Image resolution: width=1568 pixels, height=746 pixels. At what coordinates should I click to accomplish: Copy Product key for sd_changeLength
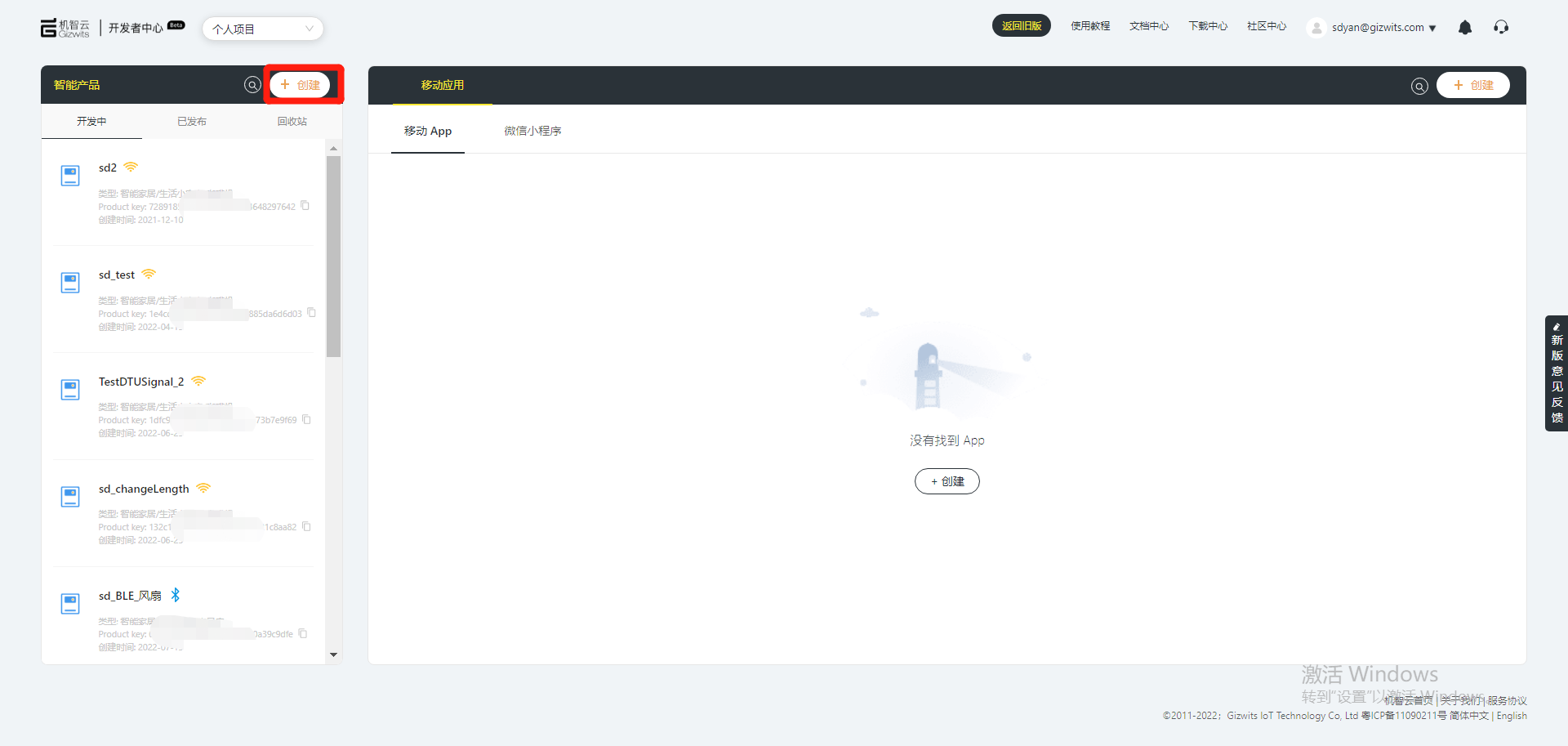307,526
